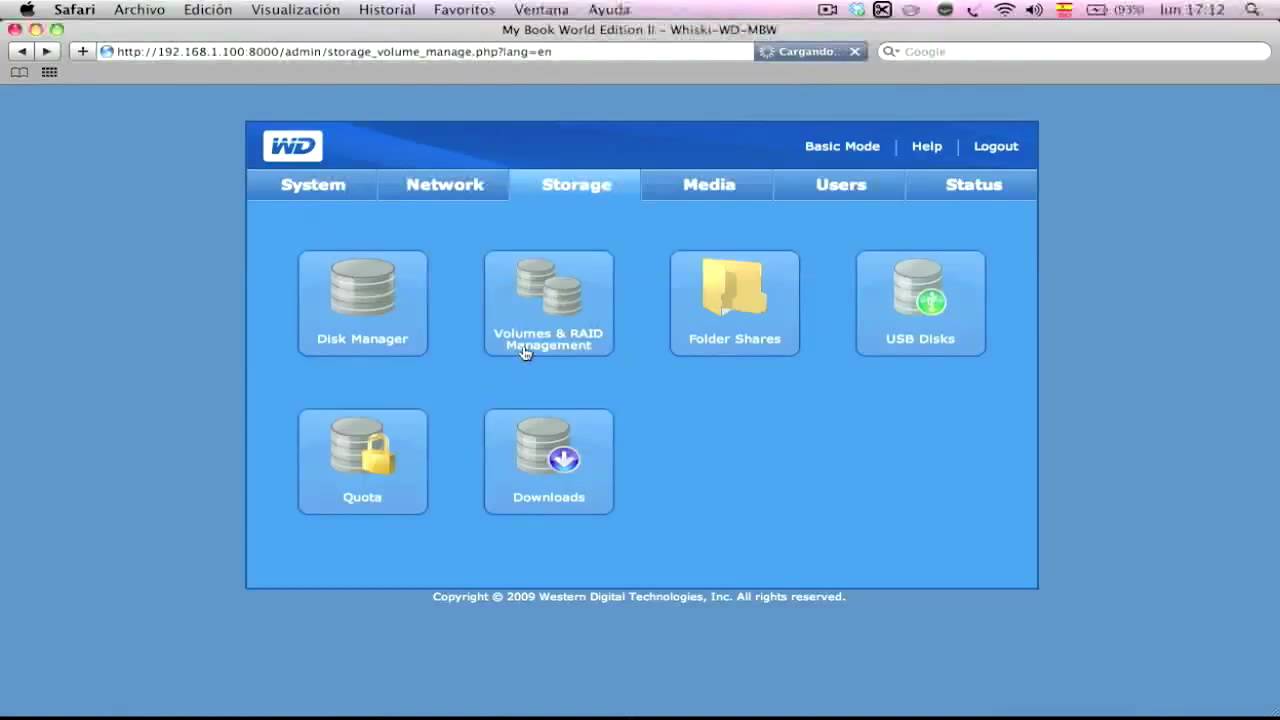The width and height of the screenshot is (1280, 720).
Task: Open the Archivo menu
Action: 139,9
